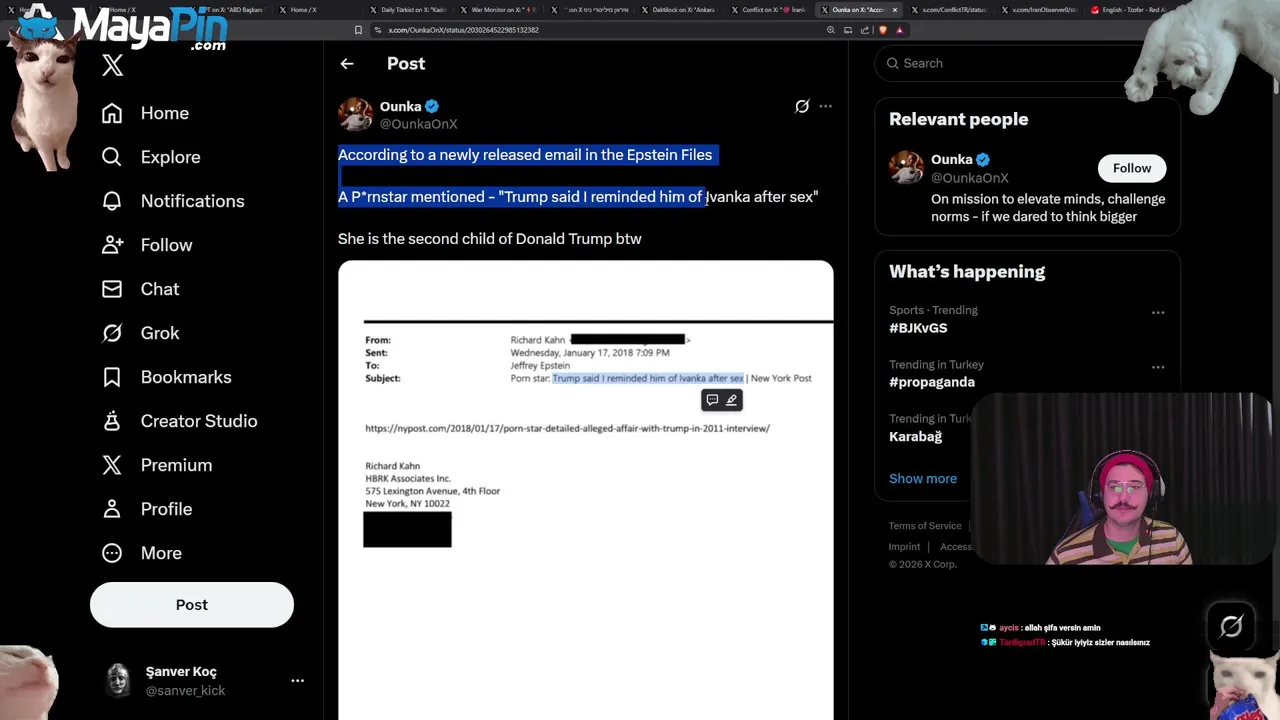1280x720 pixels.
Task: Click the Brave shield icon in the address bar
Action: click(x=883, y=30)
